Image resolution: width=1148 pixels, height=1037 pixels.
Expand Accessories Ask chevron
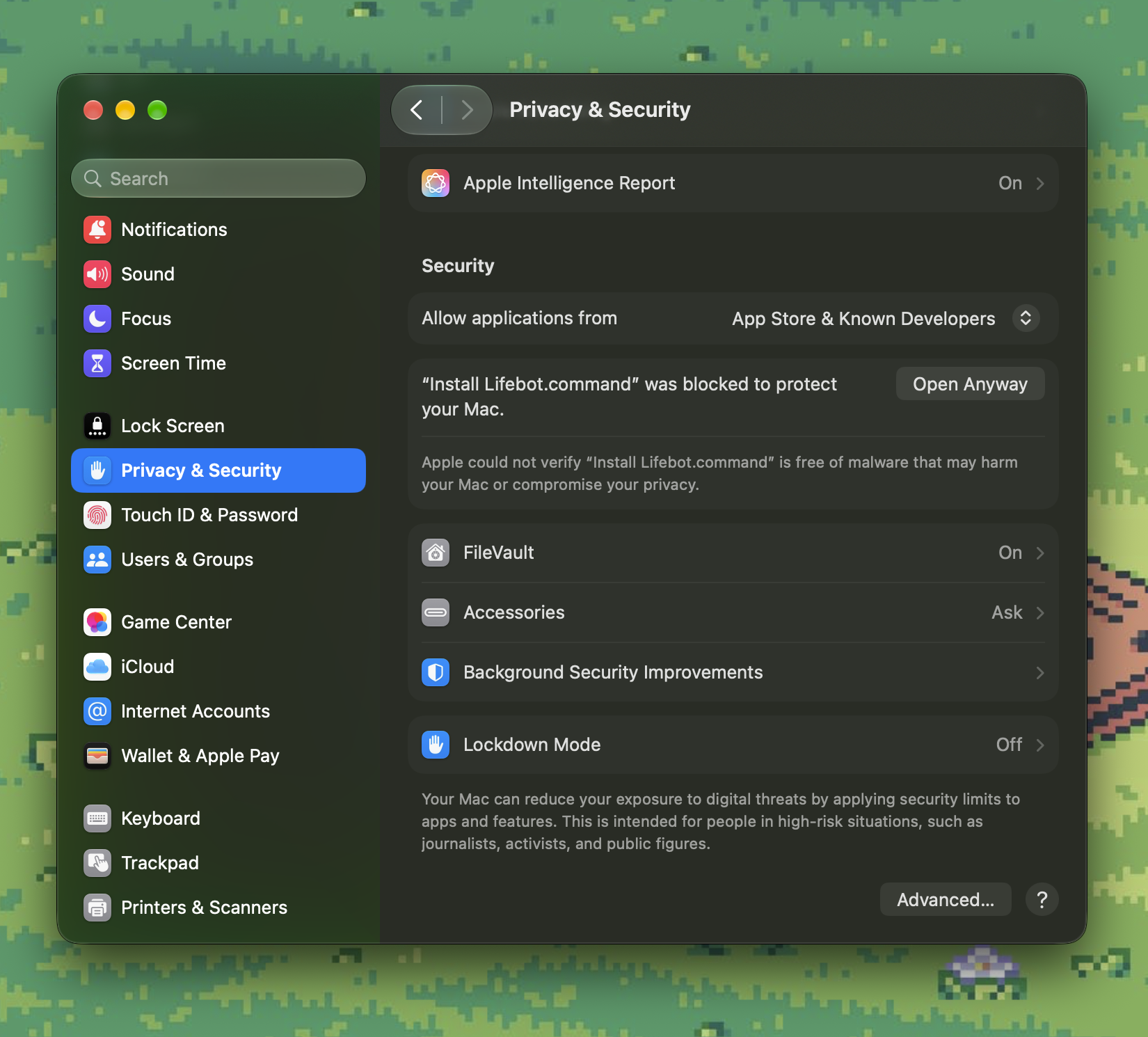coord(1040,612)
